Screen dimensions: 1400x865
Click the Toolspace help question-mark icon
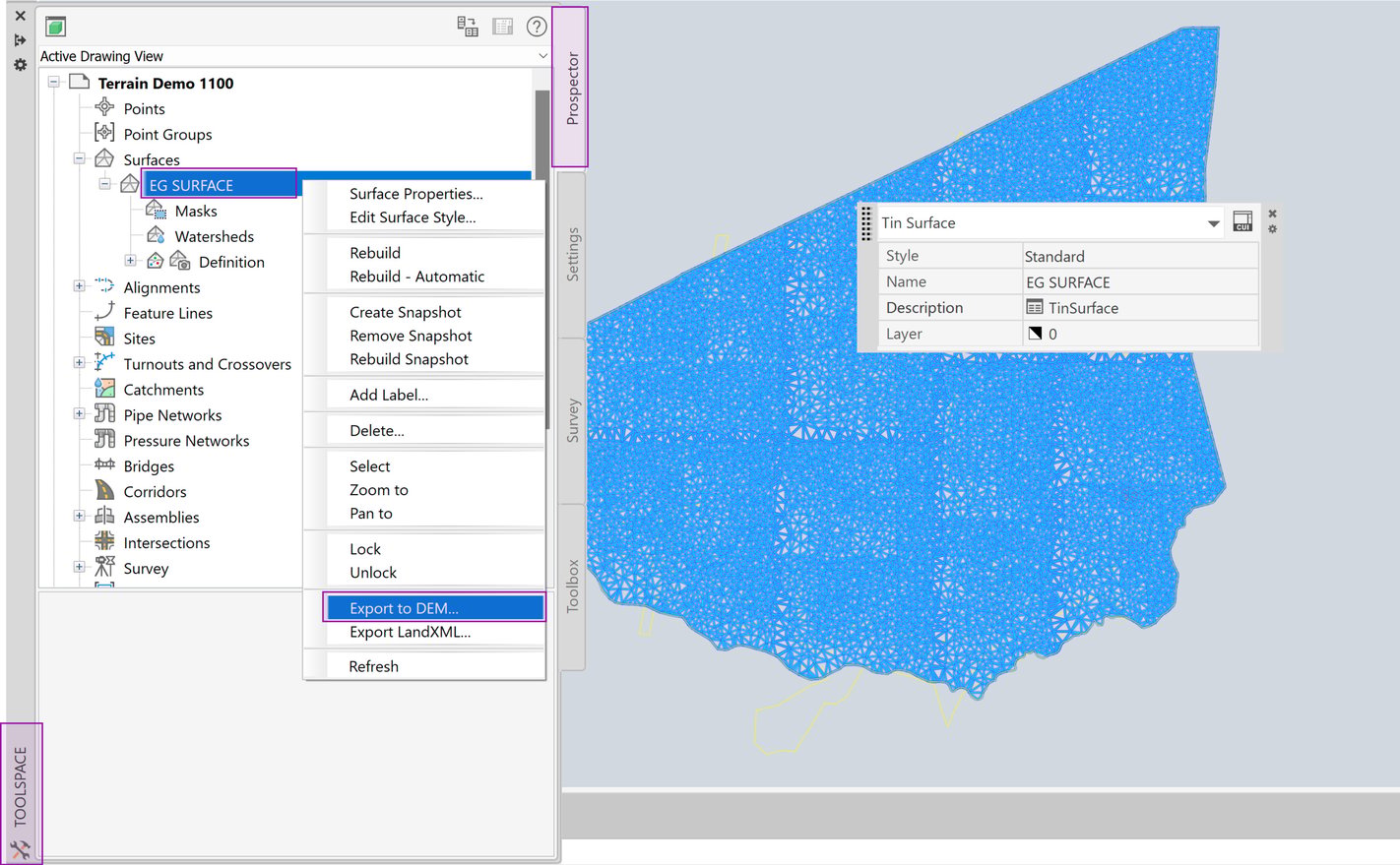[537, 27]
